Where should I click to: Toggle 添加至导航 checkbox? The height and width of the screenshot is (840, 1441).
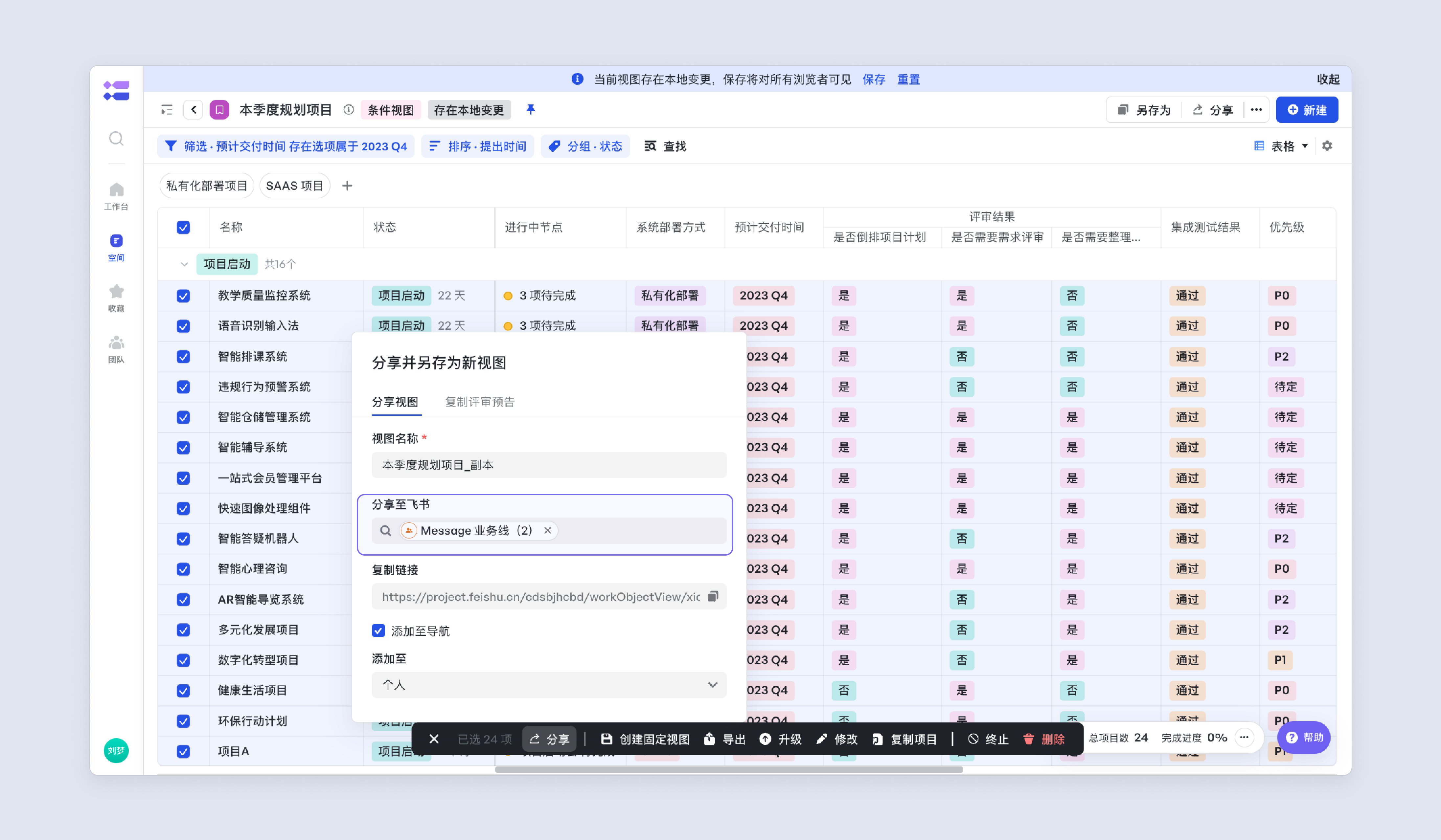click(378, 630)
